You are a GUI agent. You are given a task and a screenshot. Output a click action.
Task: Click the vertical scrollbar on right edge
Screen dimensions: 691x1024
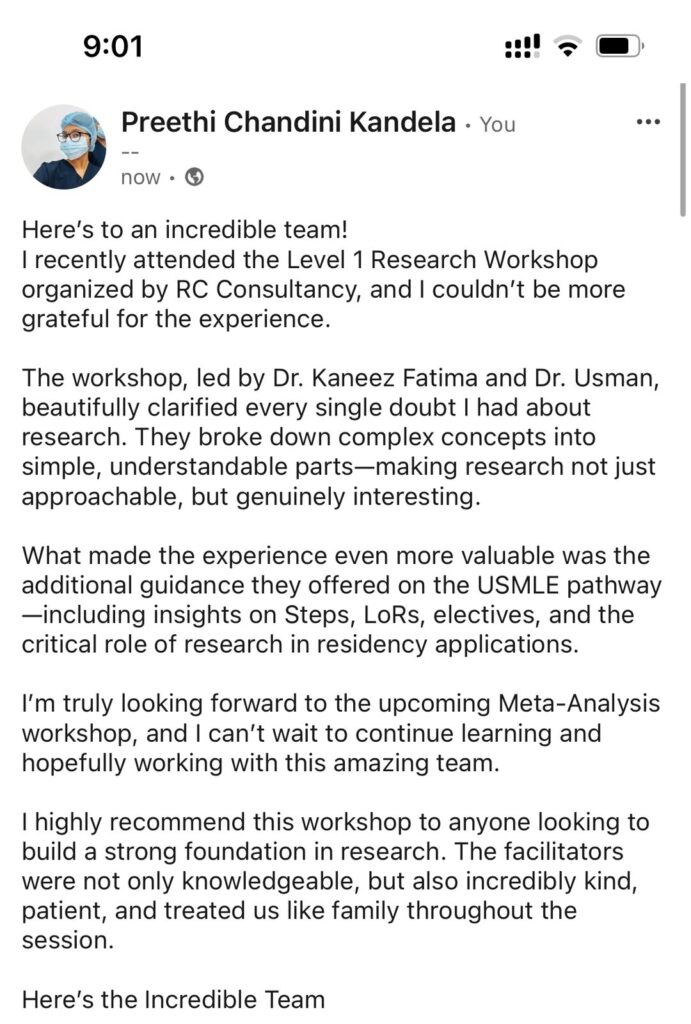pyautogui.click(x=683, y=149)
